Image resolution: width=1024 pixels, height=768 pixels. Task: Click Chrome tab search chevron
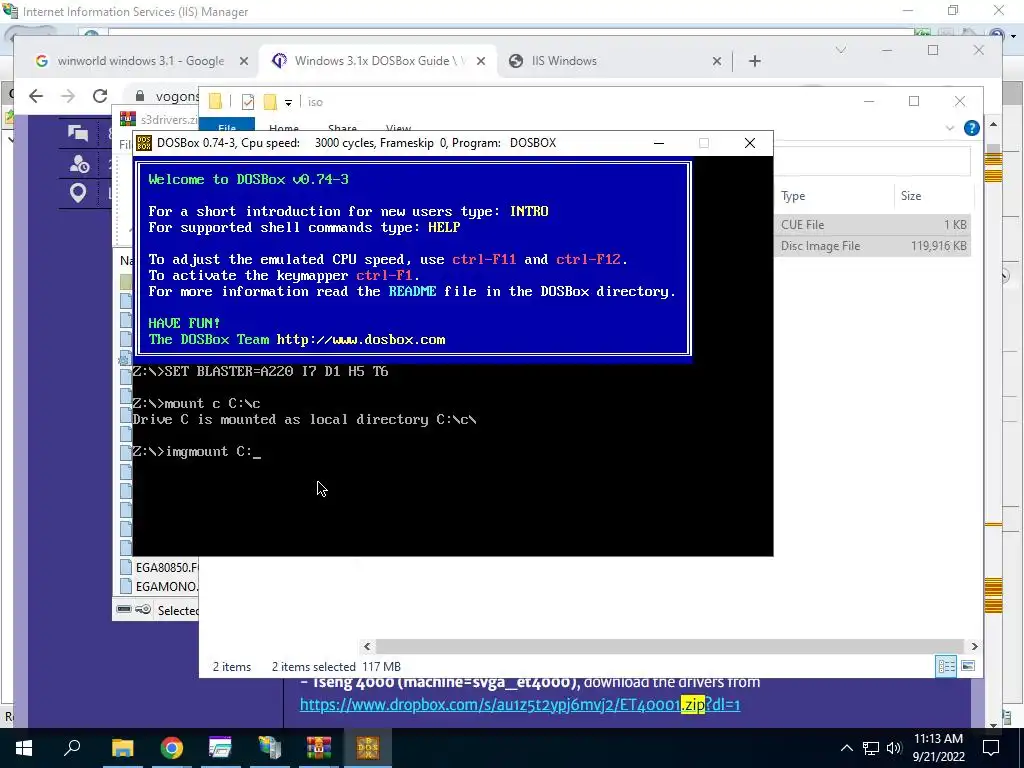840,50
